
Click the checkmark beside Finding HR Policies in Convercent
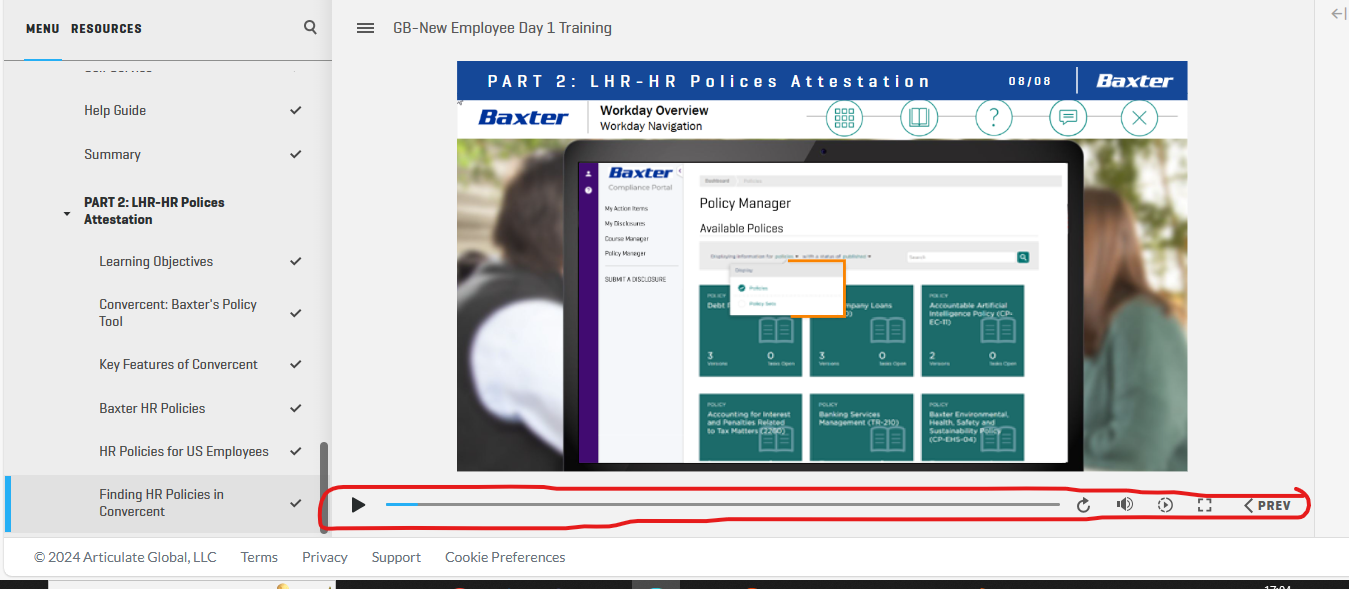point(295,503)
